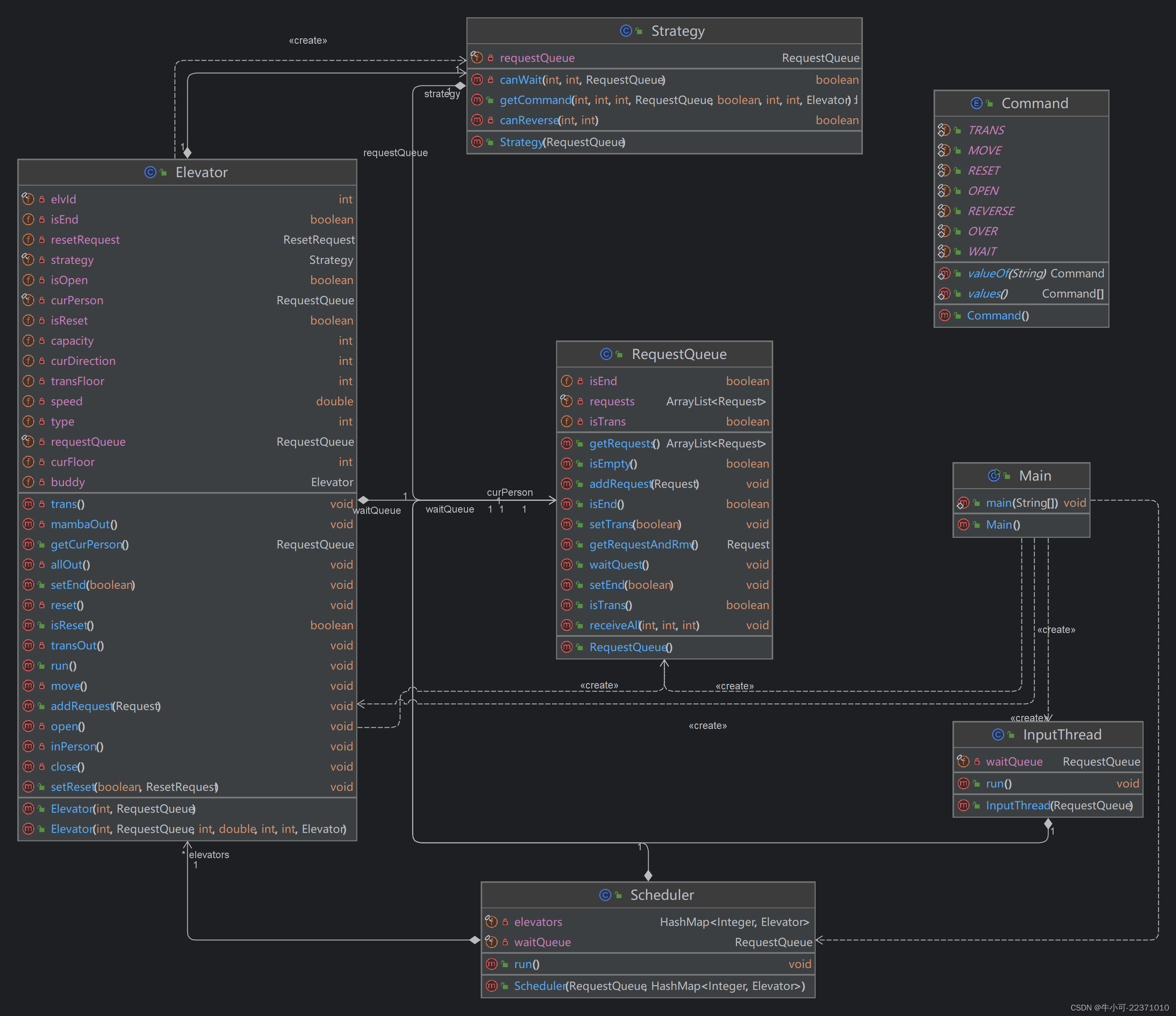Viewport: 1176px width, 1016px height.
Task: Click the class icon beside Scheduler title
Action: tap(605, 895)
